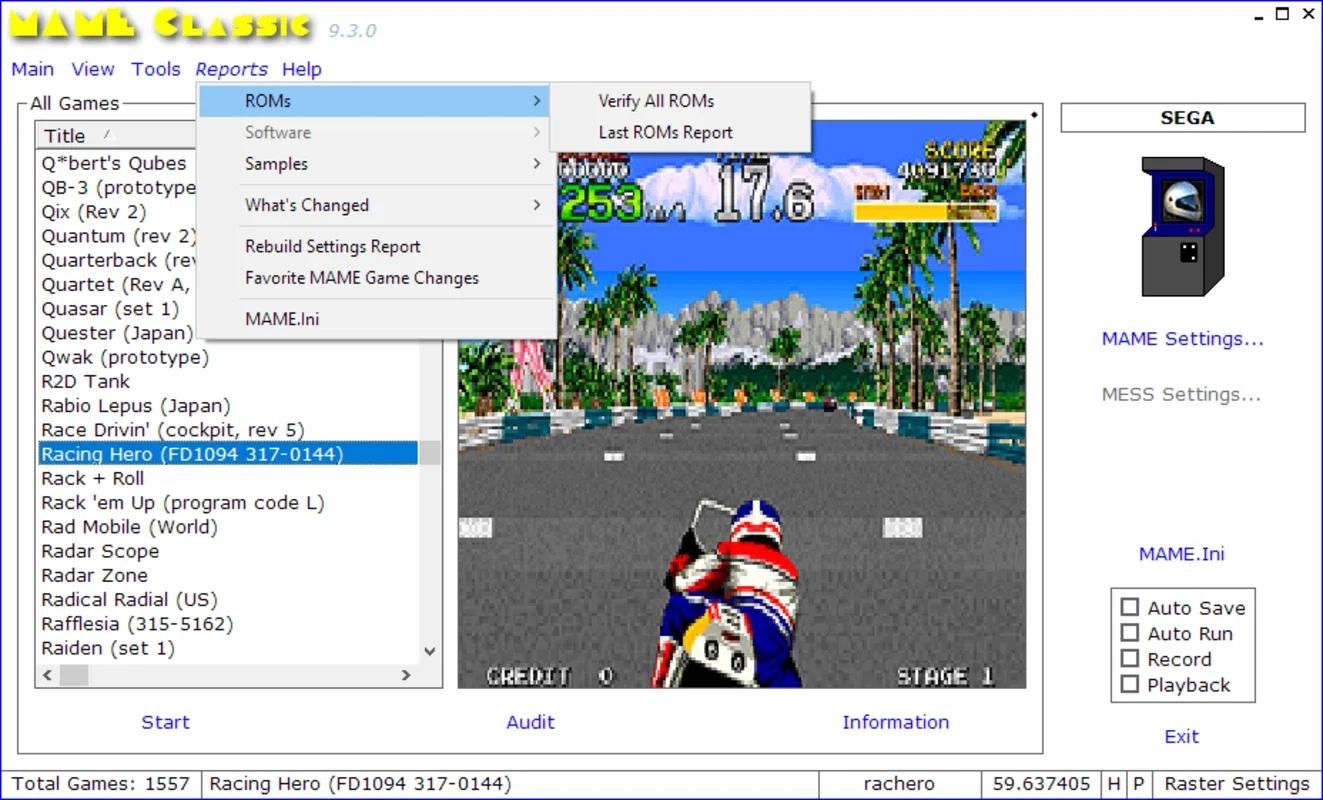This screenshot has width=1323, height=800.
Task: Open the Help menu
Action: tap(302, 69)
